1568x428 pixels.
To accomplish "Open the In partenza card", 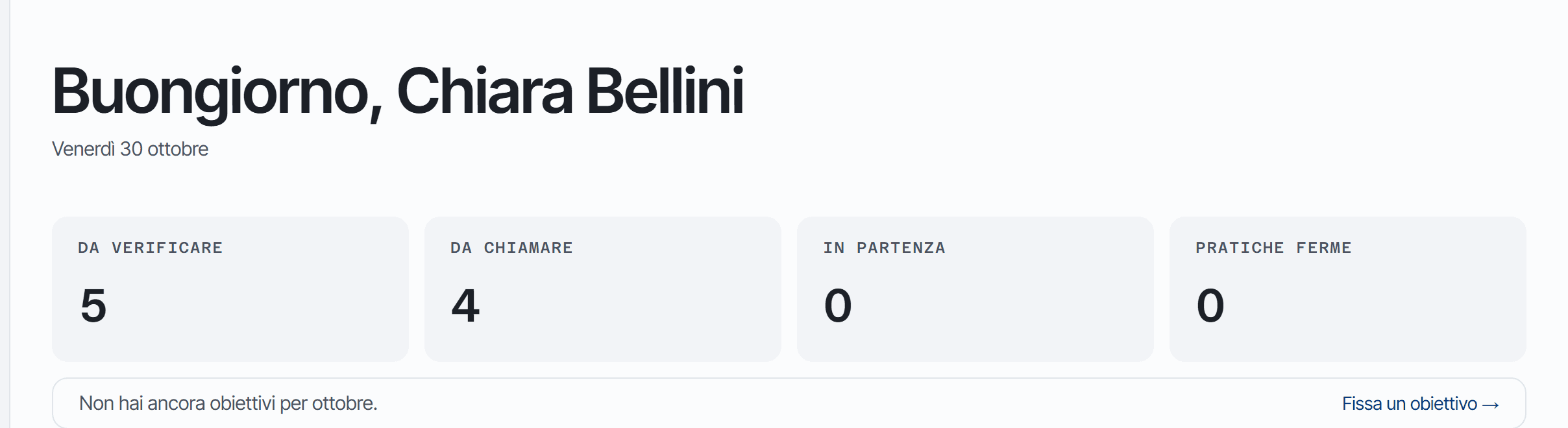I will (x=975, y=289).
